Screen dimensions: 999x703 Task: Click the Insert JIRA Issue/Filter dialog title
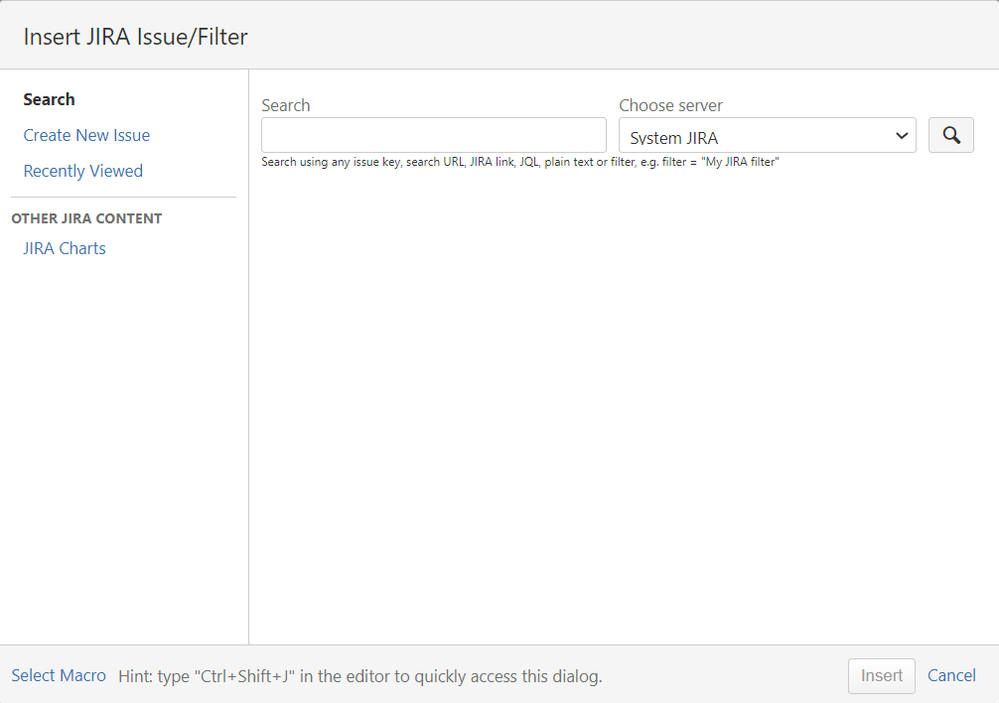coord(136,37)
